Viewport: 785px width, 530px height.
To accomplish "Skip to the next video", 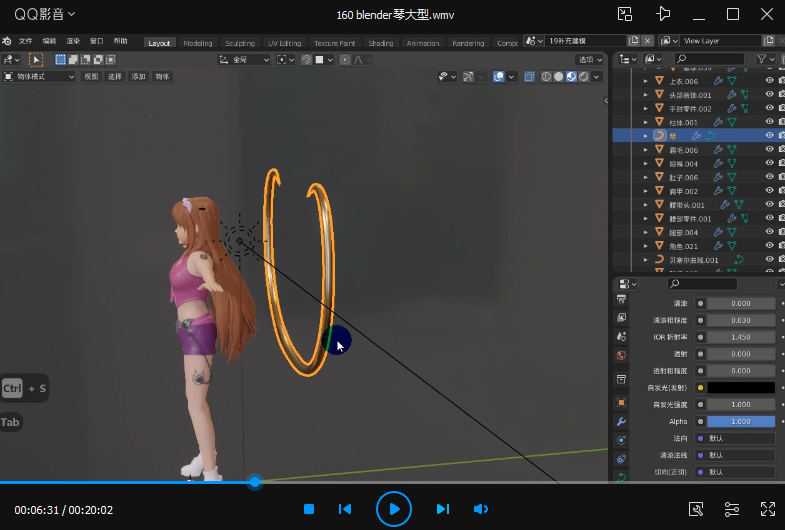I will (443, 509).
